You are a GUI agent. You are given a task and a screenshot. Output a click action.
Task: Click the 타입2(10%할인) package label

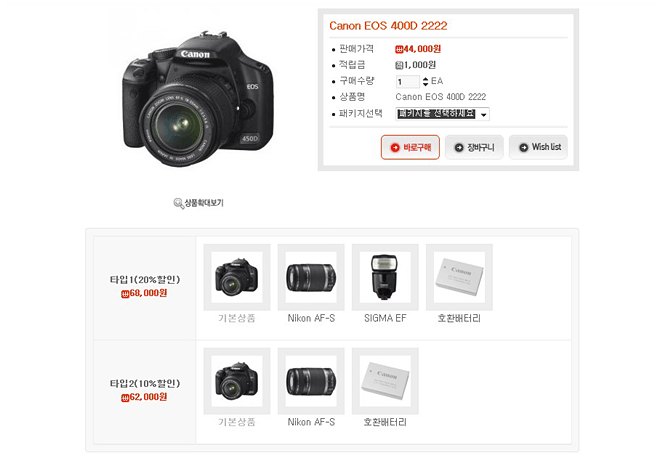(145, 383)
